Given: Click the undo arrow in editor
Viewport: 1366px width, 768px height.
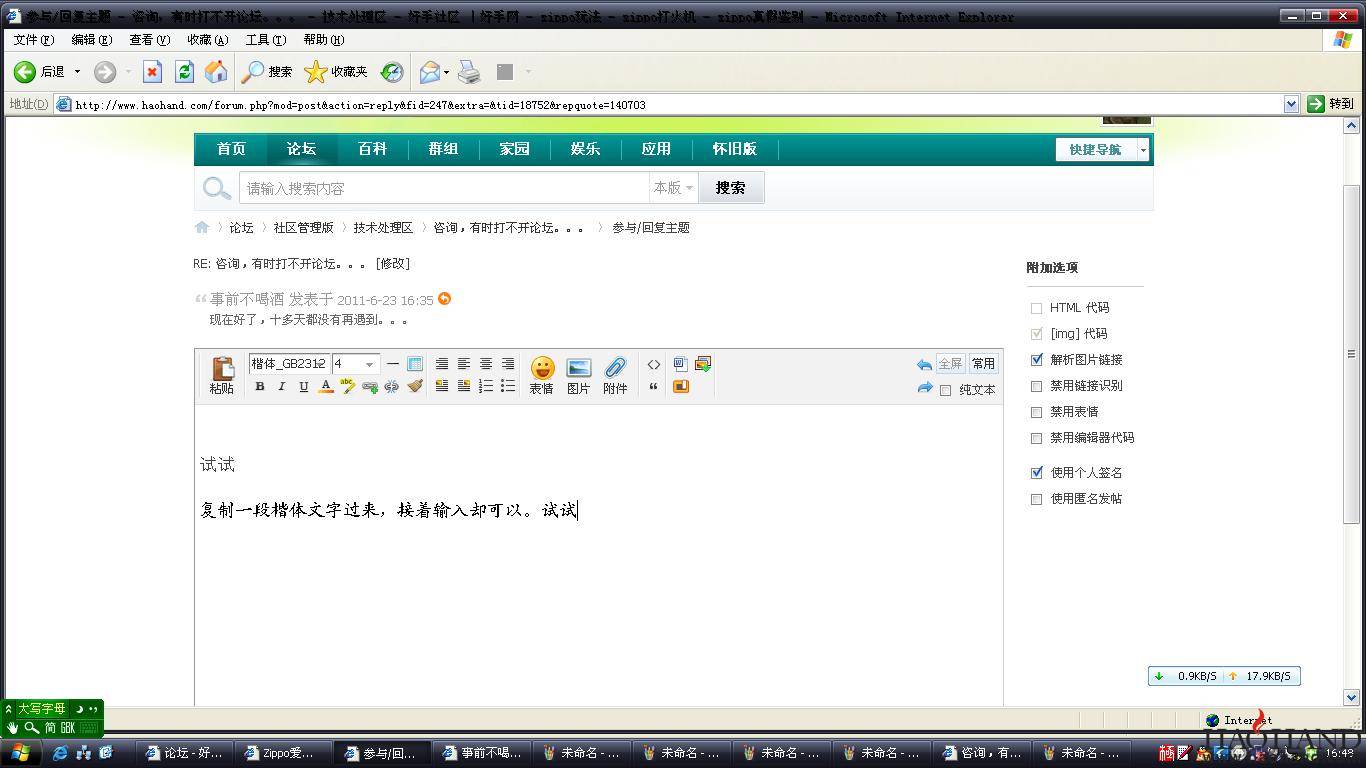Looking at the screenshot, I should click(924, 365).
